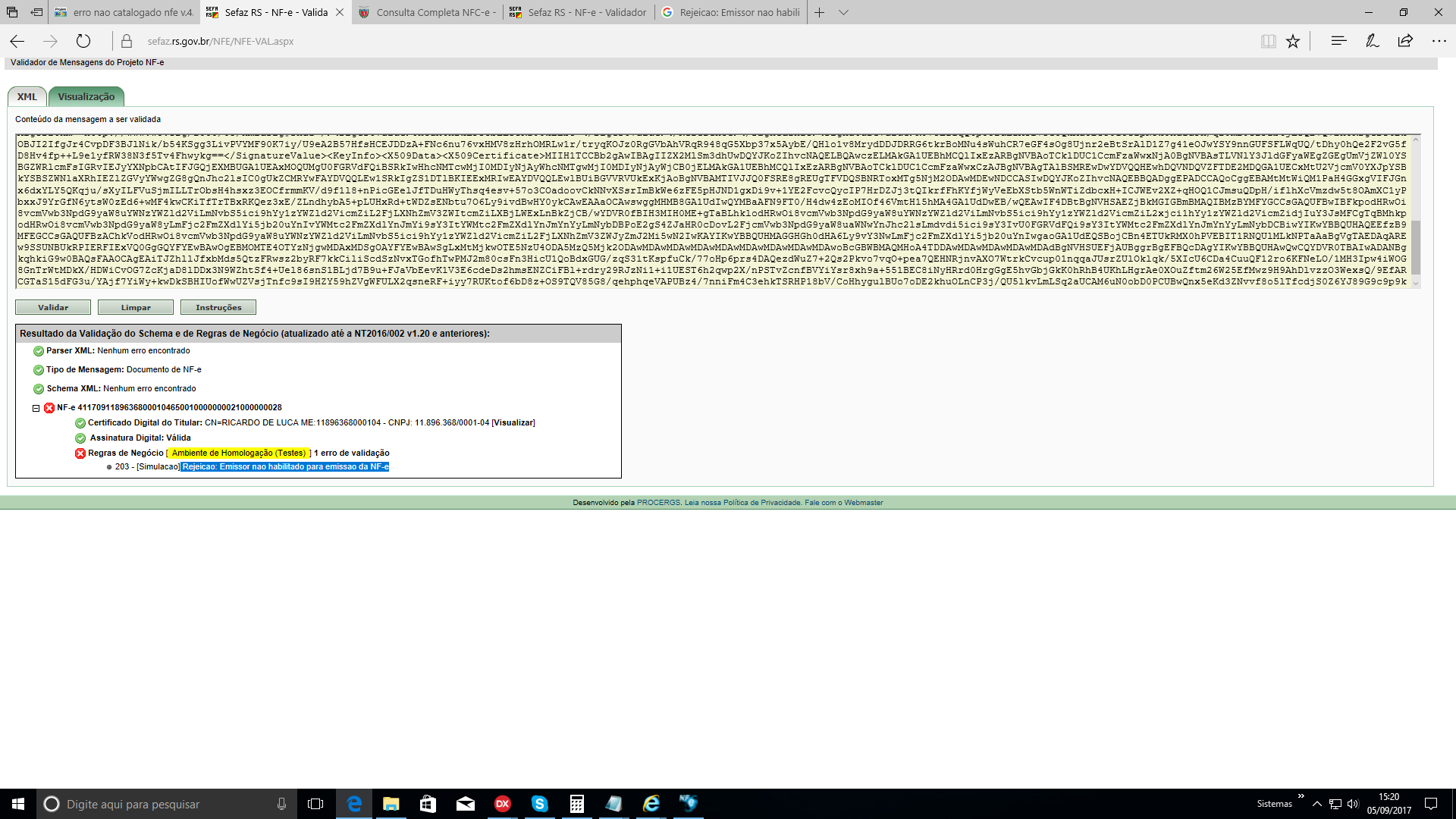Open the Windows Start menu
1456x819 pixels.
click(18, 804)
